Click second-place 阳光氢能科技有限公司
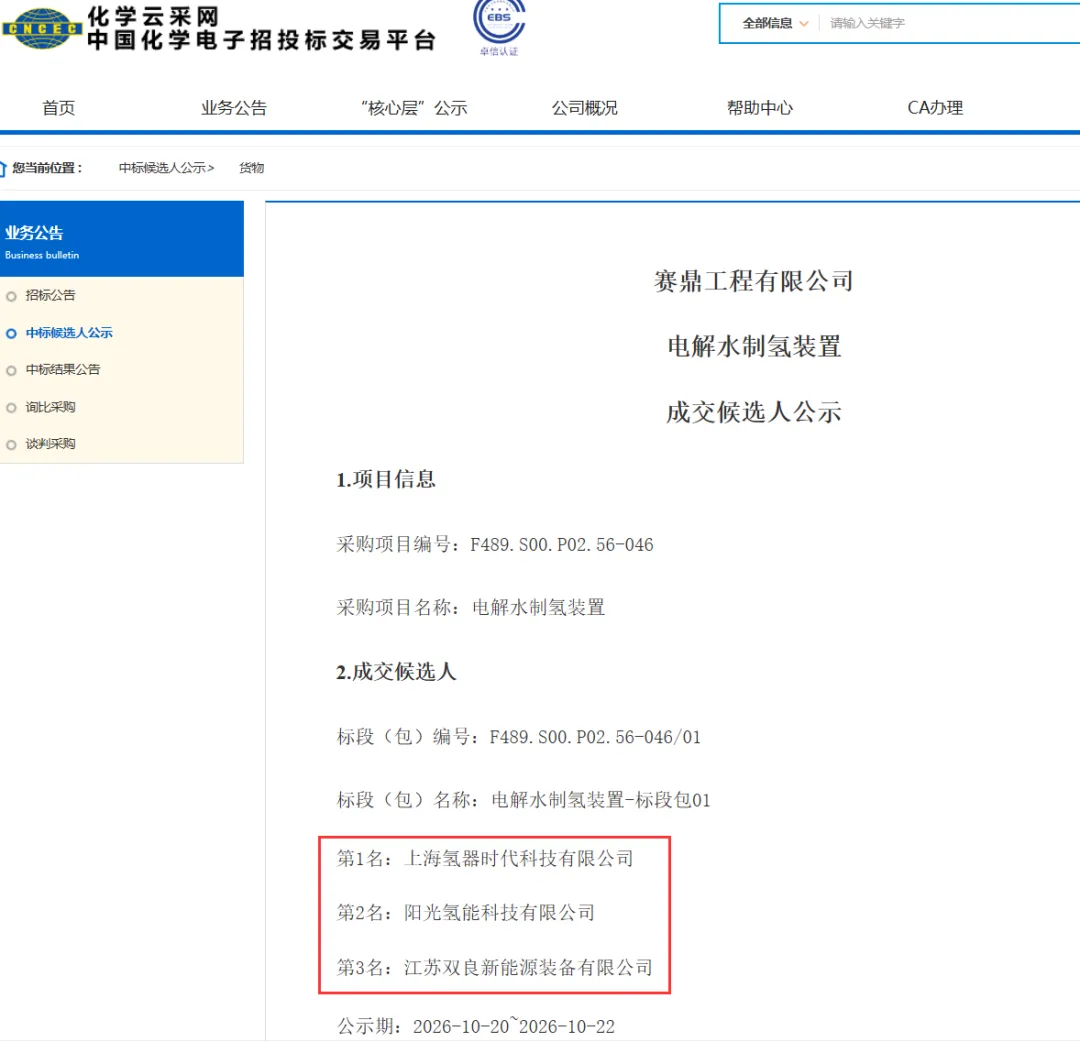The width and height of the screenshot is (1080, 1042). point(466,913)
